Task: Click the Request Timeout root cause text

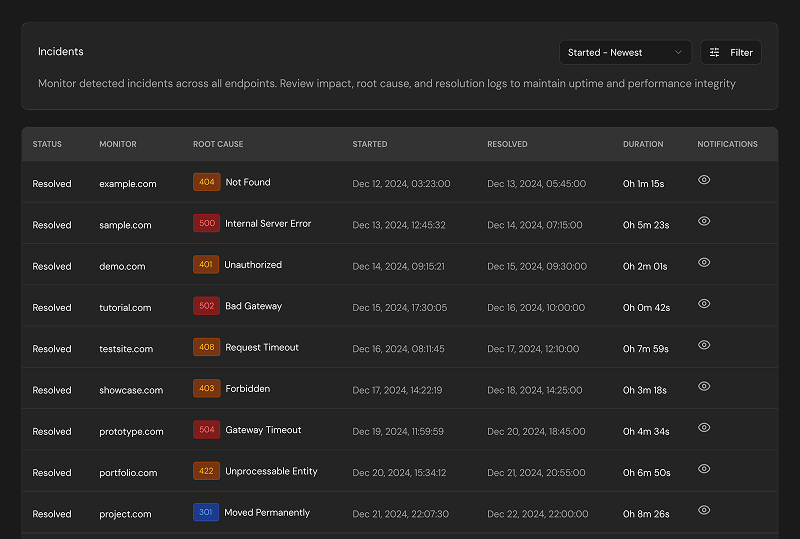Action: click(x=262, y=348)
